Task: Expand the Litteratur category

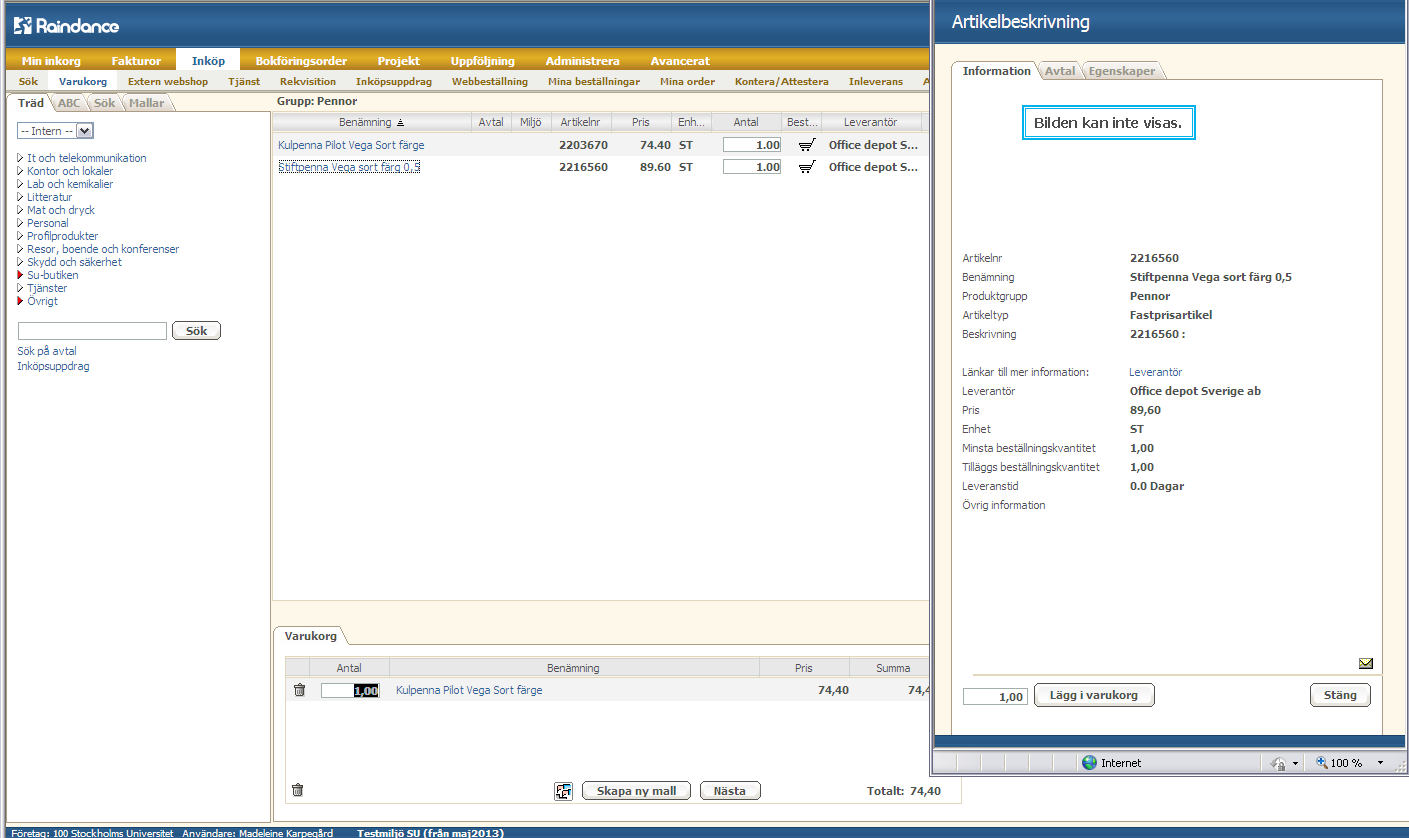Action: point(20,197)
